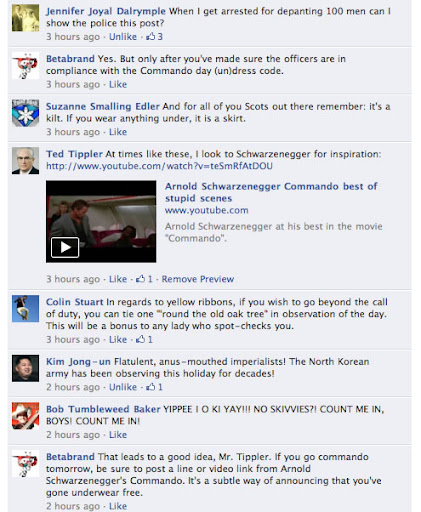Click thumbs-up icon on Ted Tippler's comment
The width and height of the screenshot is (421, 512).
(x=140, y=279)
